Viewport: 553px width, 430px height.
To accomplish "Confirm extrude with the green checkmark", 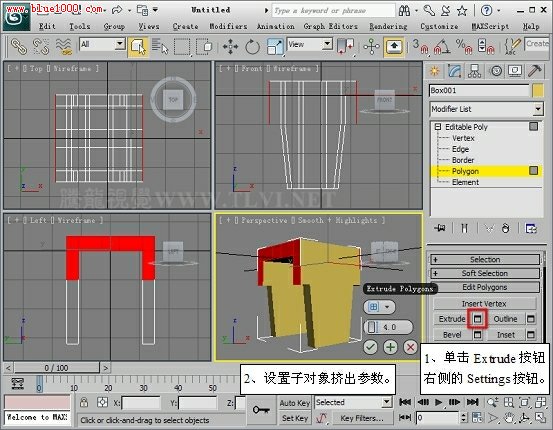I will [370, 347].
